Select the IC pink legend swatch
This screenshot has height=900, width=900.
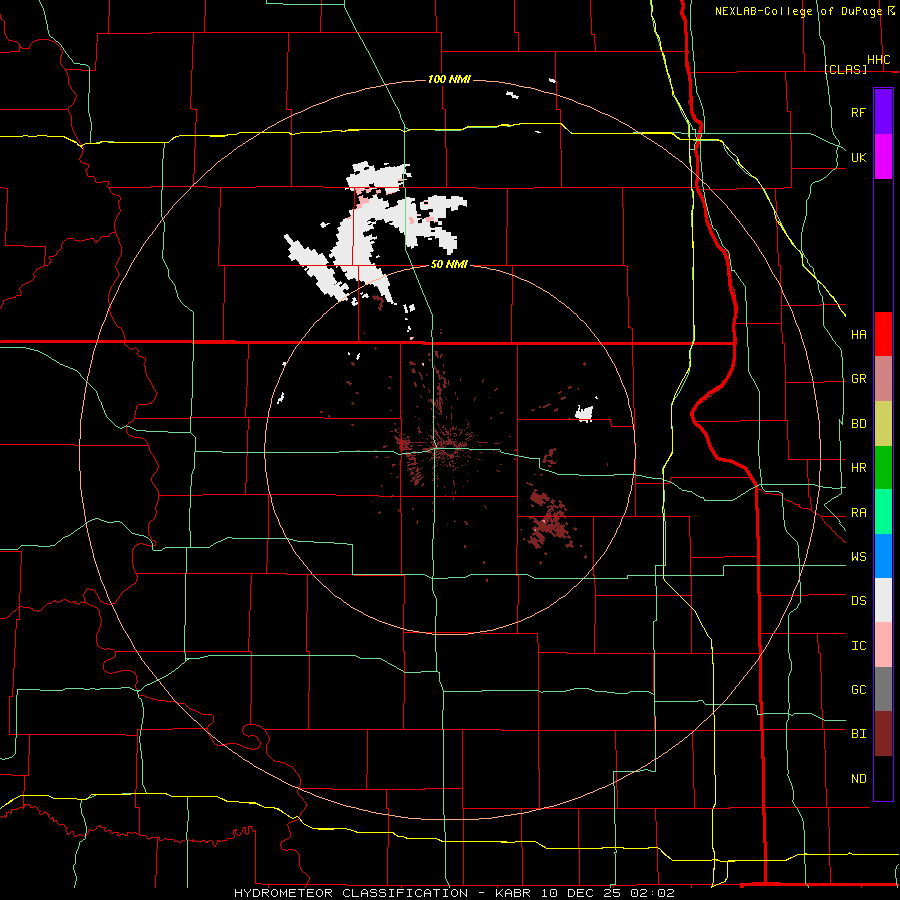pyautogui.click(x=883, y=645)
